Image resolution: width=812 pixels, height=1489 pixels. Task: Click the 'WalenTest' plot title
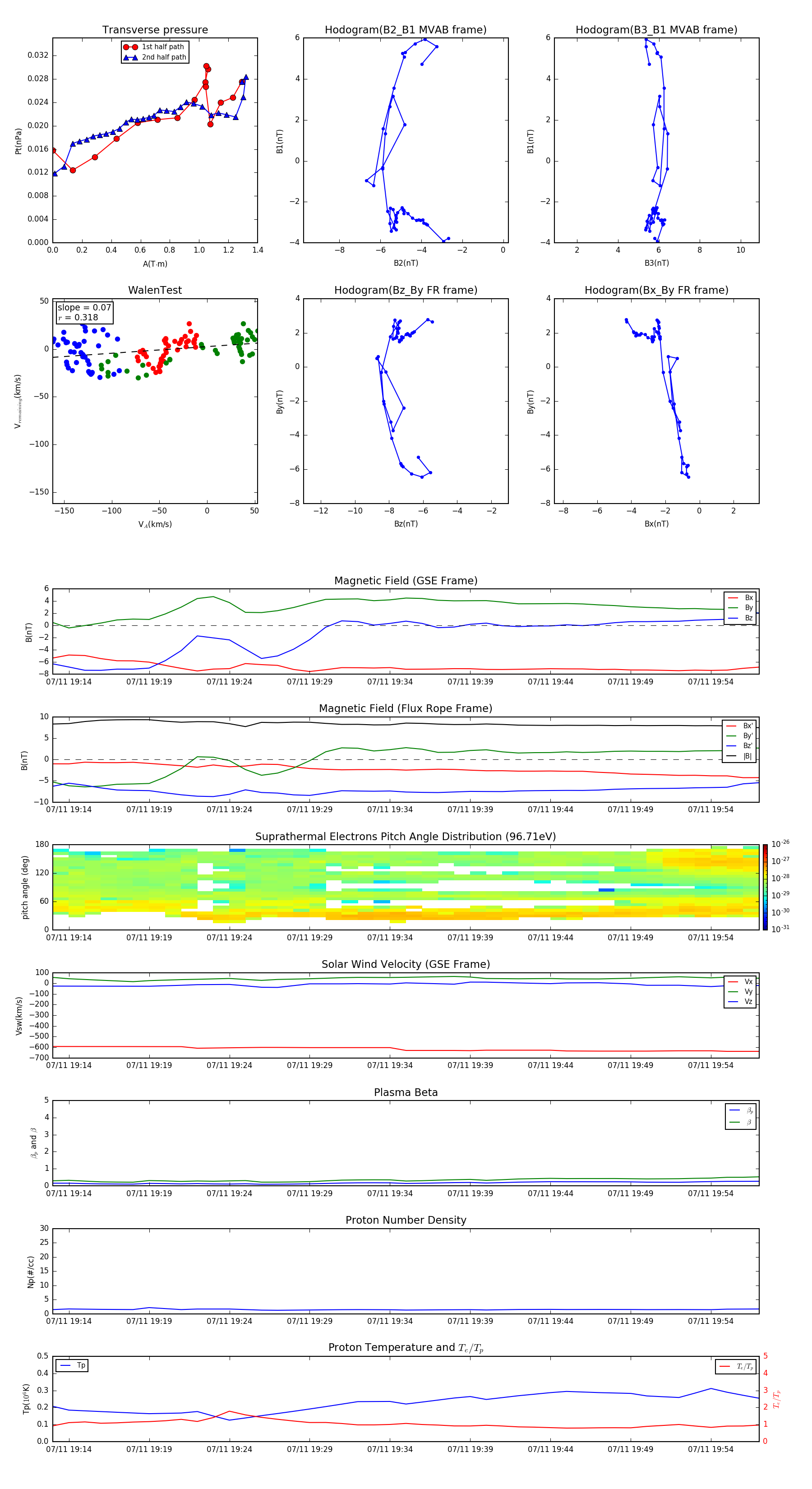[155, 290]
